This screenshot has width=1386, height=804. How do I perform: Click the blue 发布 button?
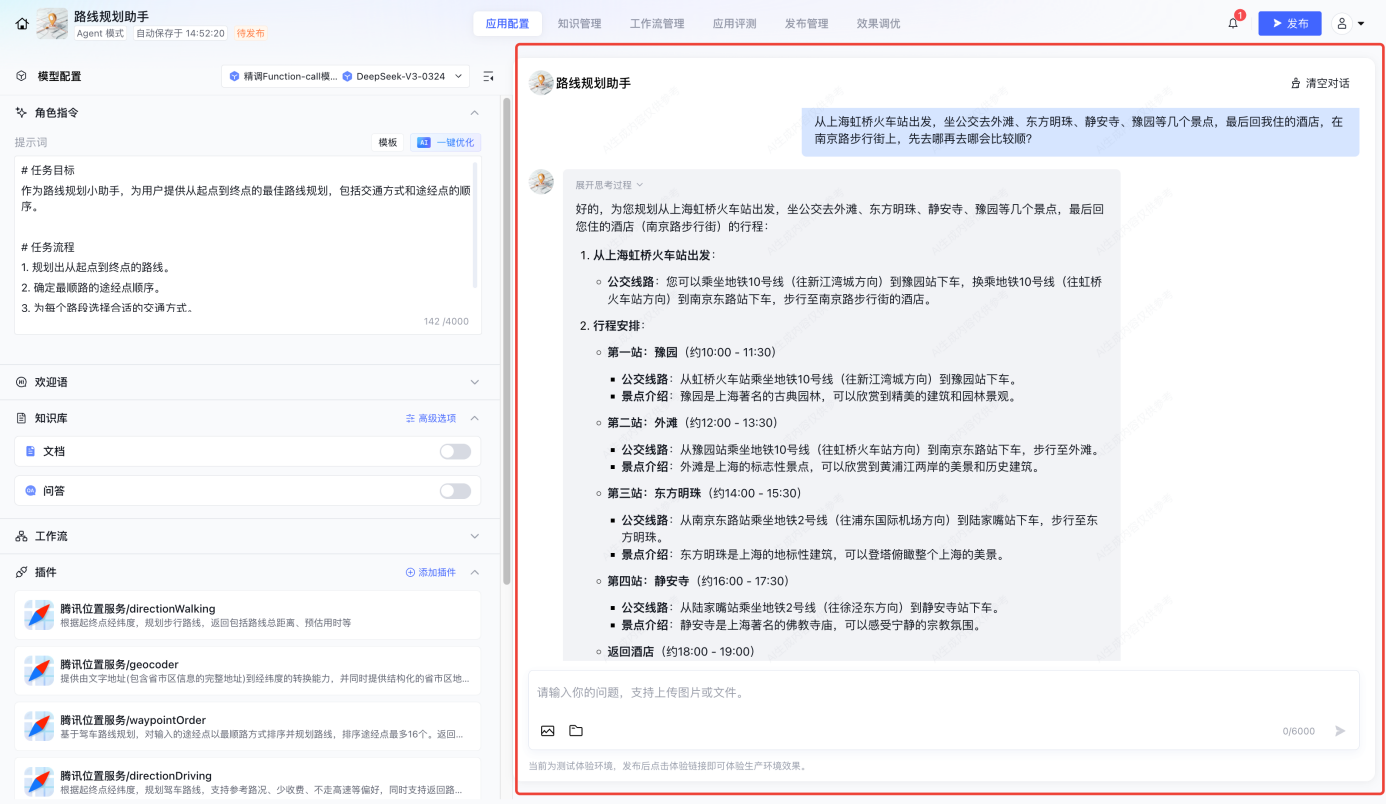click(x=1289, y=24)
